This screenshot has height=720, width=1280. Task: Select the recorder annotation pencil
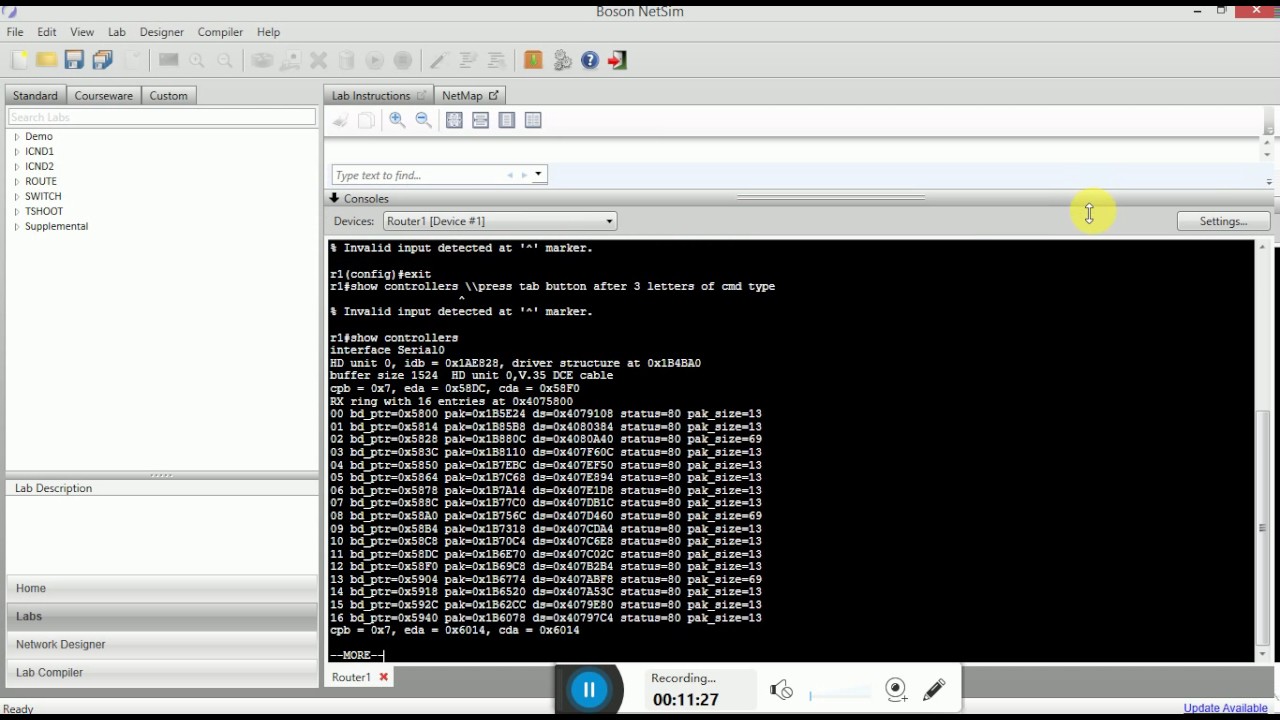point(934,689)
